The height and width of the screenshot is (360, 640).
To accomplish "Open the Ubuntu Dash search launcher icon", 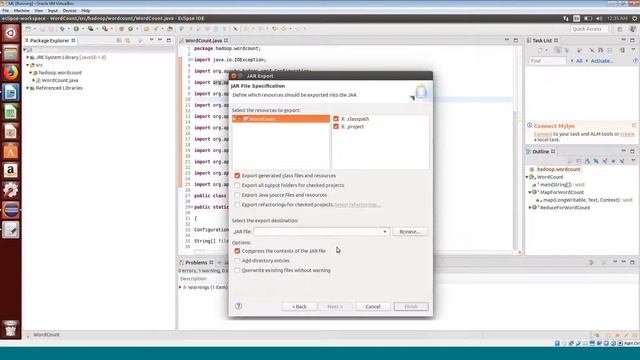I will point(11,33).
